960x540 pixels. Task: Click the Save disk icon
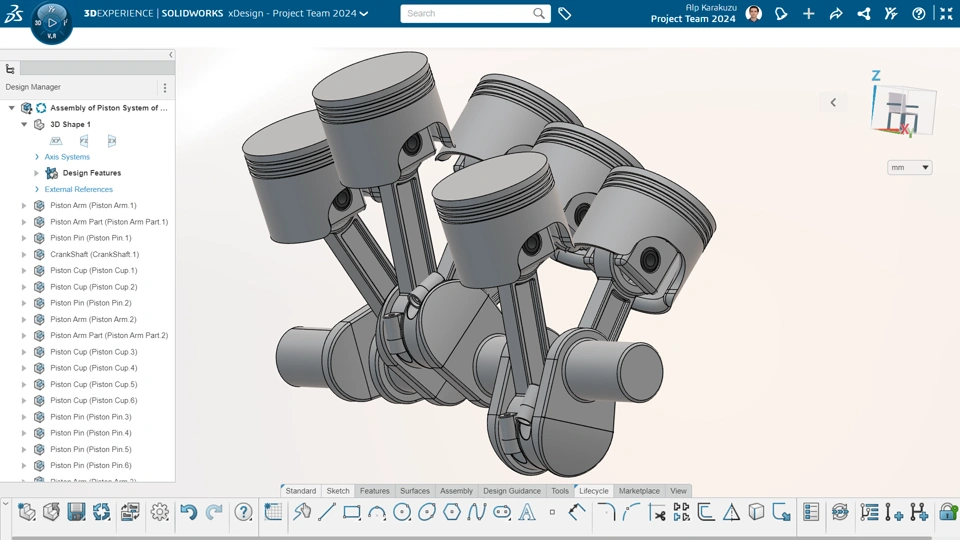77,512
